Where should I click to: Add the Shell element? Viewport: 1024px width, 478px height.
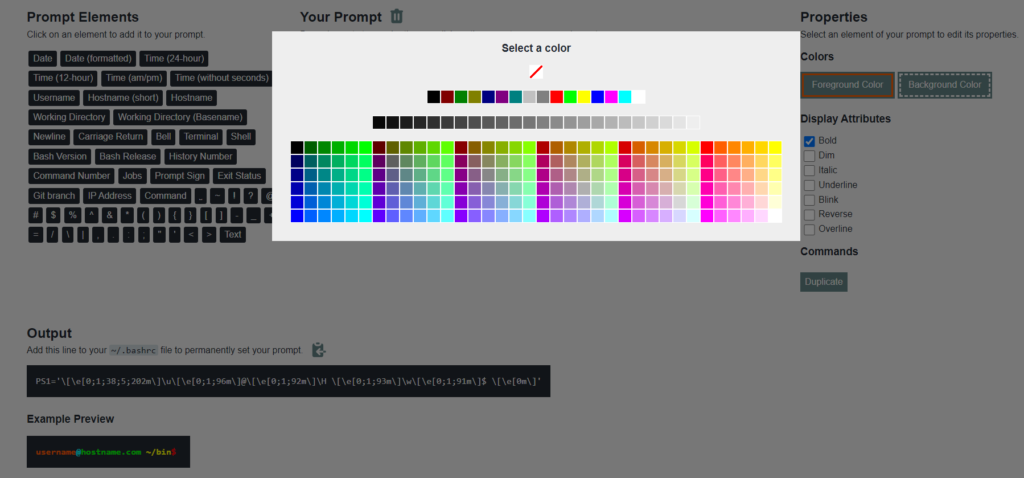point(240,137)
